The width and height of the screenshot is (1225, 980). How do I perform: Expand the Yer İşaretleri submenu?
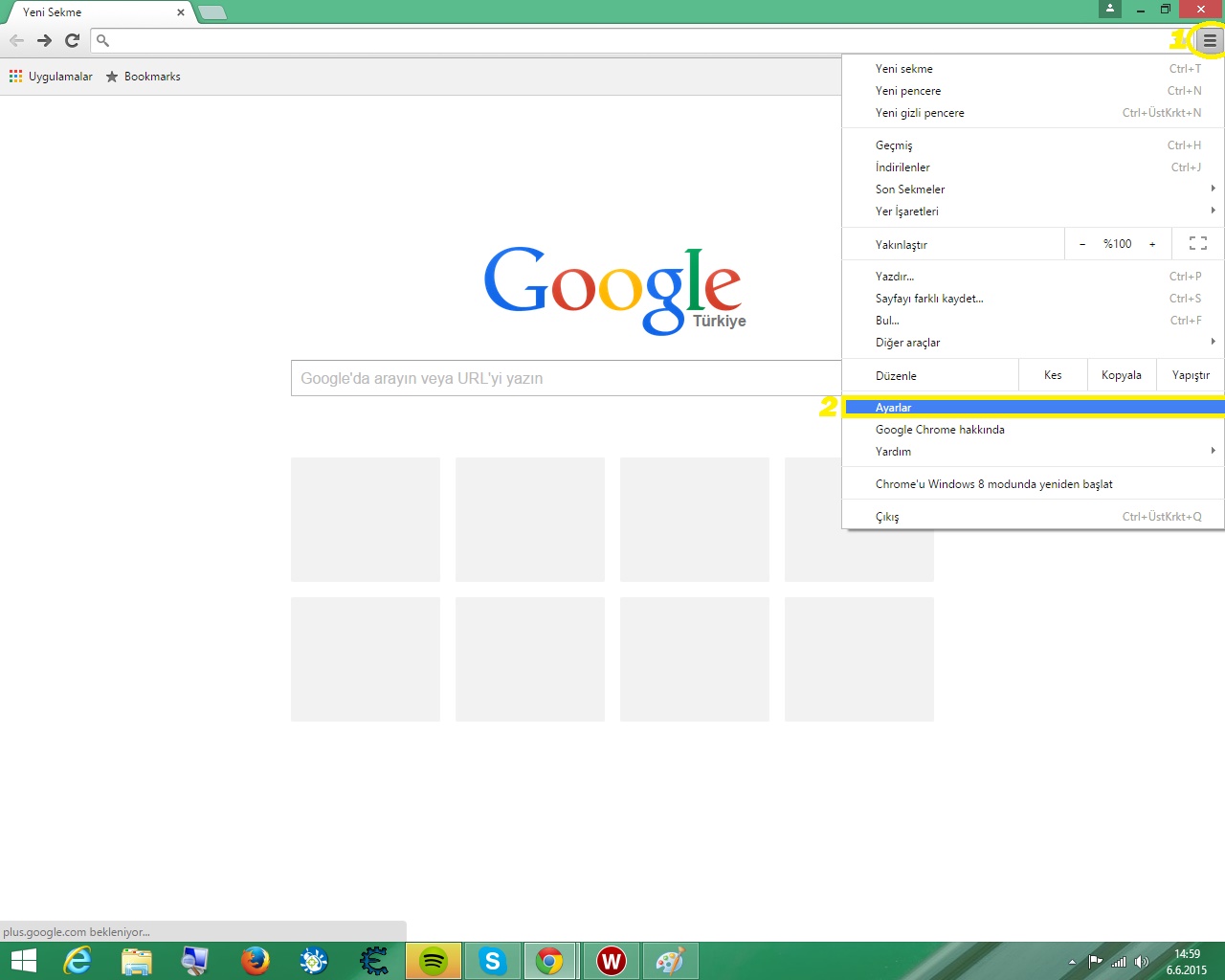coord(1034,212)
